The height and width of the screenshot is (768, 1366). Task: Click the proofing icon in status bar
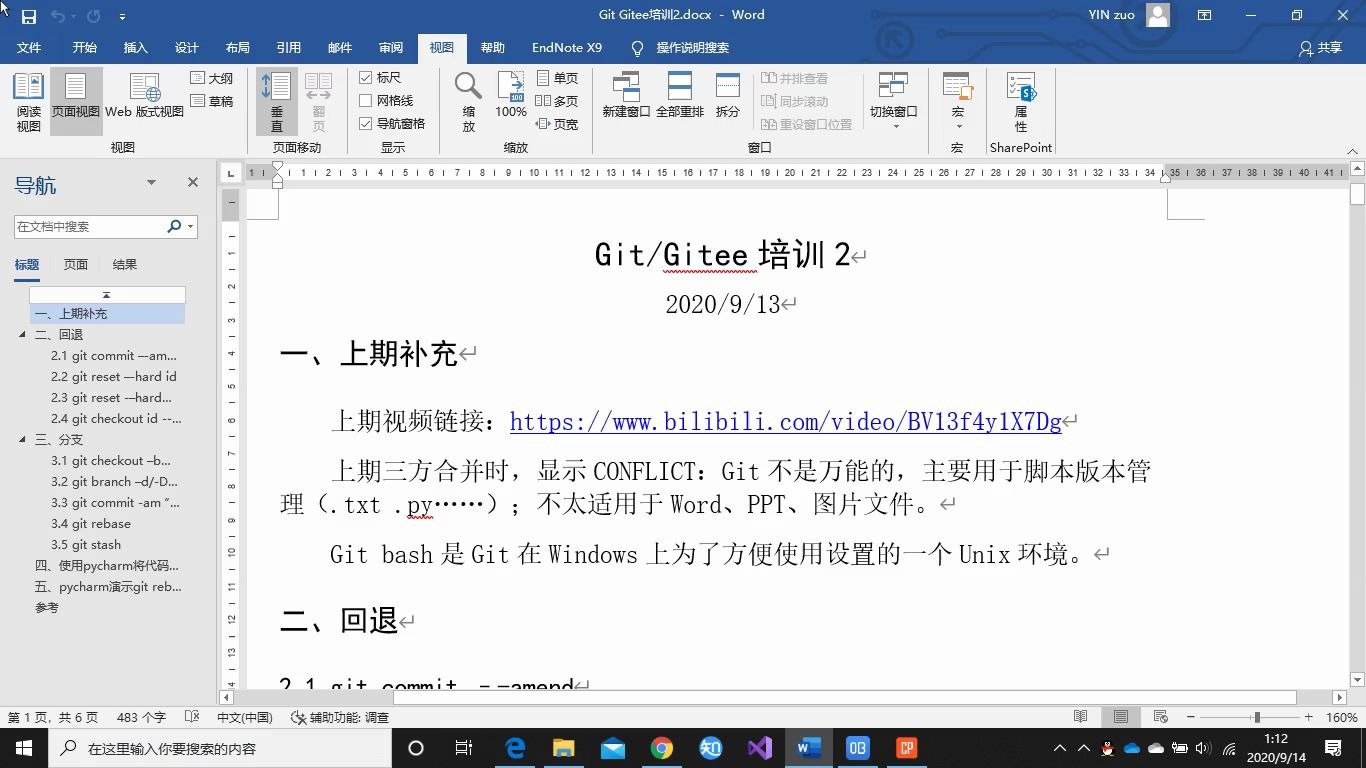coord(193,717)
